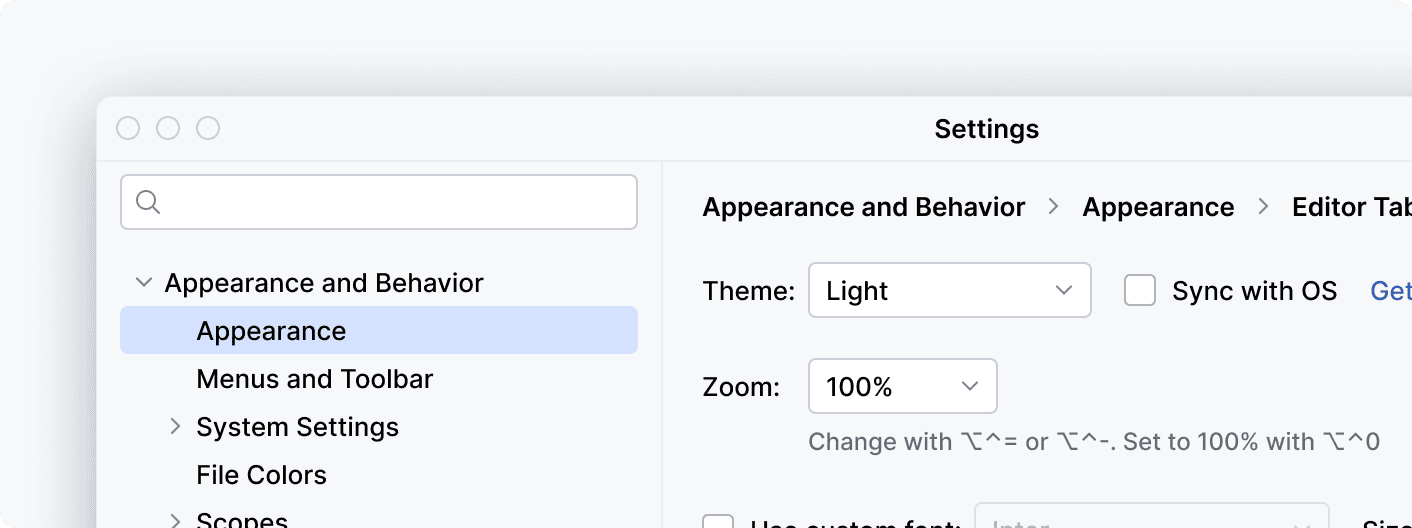The width and height of the screenshot is (1412, 528).
Task: Open File Colors settings page
Action: point(262,475)
